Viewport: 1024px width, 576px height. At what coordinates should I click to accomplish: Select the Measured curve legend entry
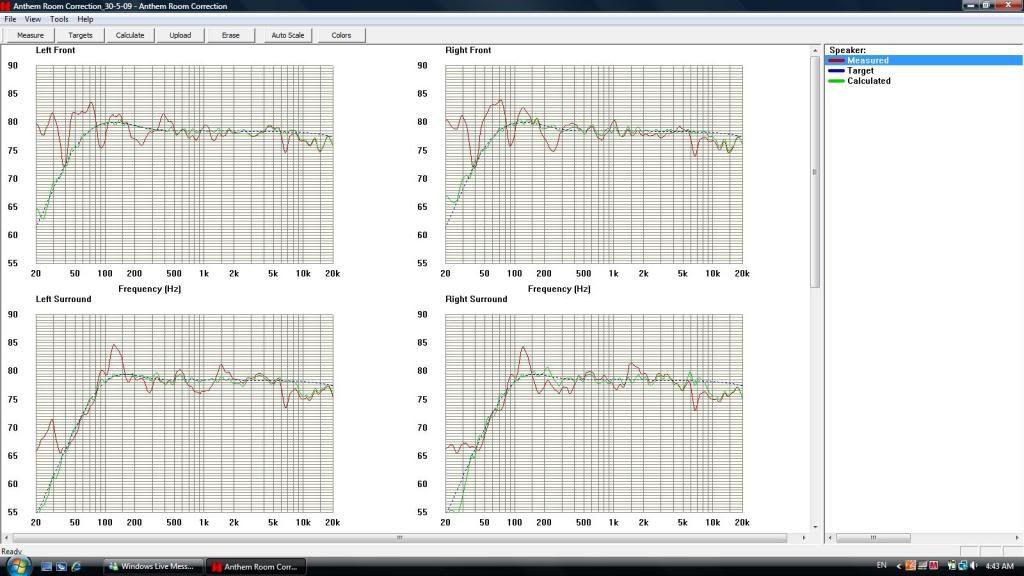click(867, 61)
